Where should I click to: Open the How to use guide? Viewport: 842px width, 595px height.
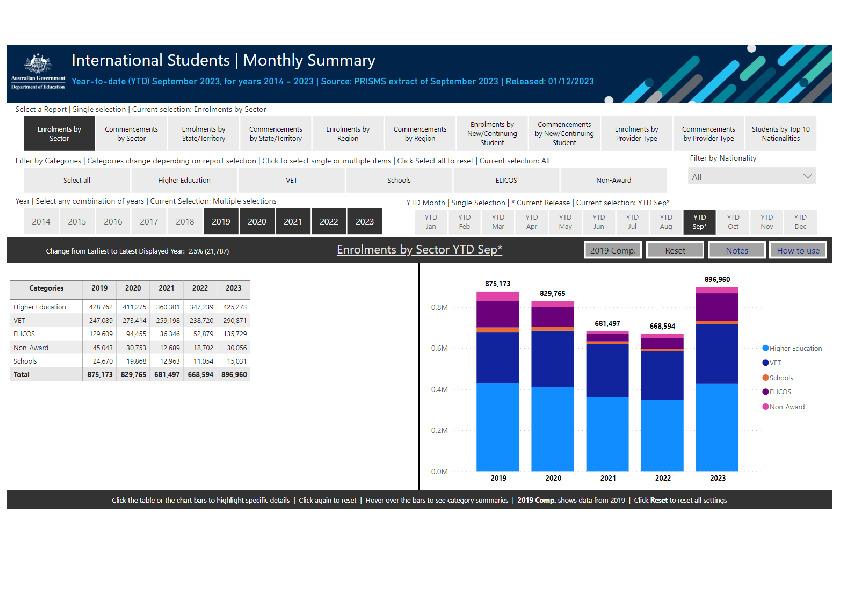(x=799, y=250)
